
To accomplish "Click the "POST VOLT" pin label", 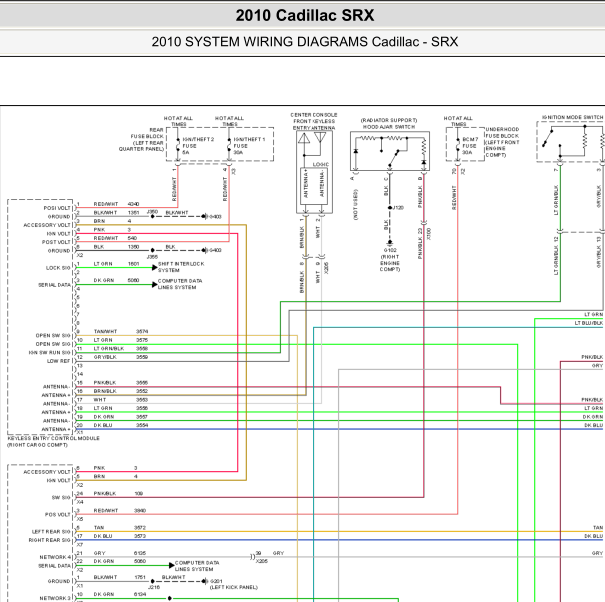I will tap(56, 242).
